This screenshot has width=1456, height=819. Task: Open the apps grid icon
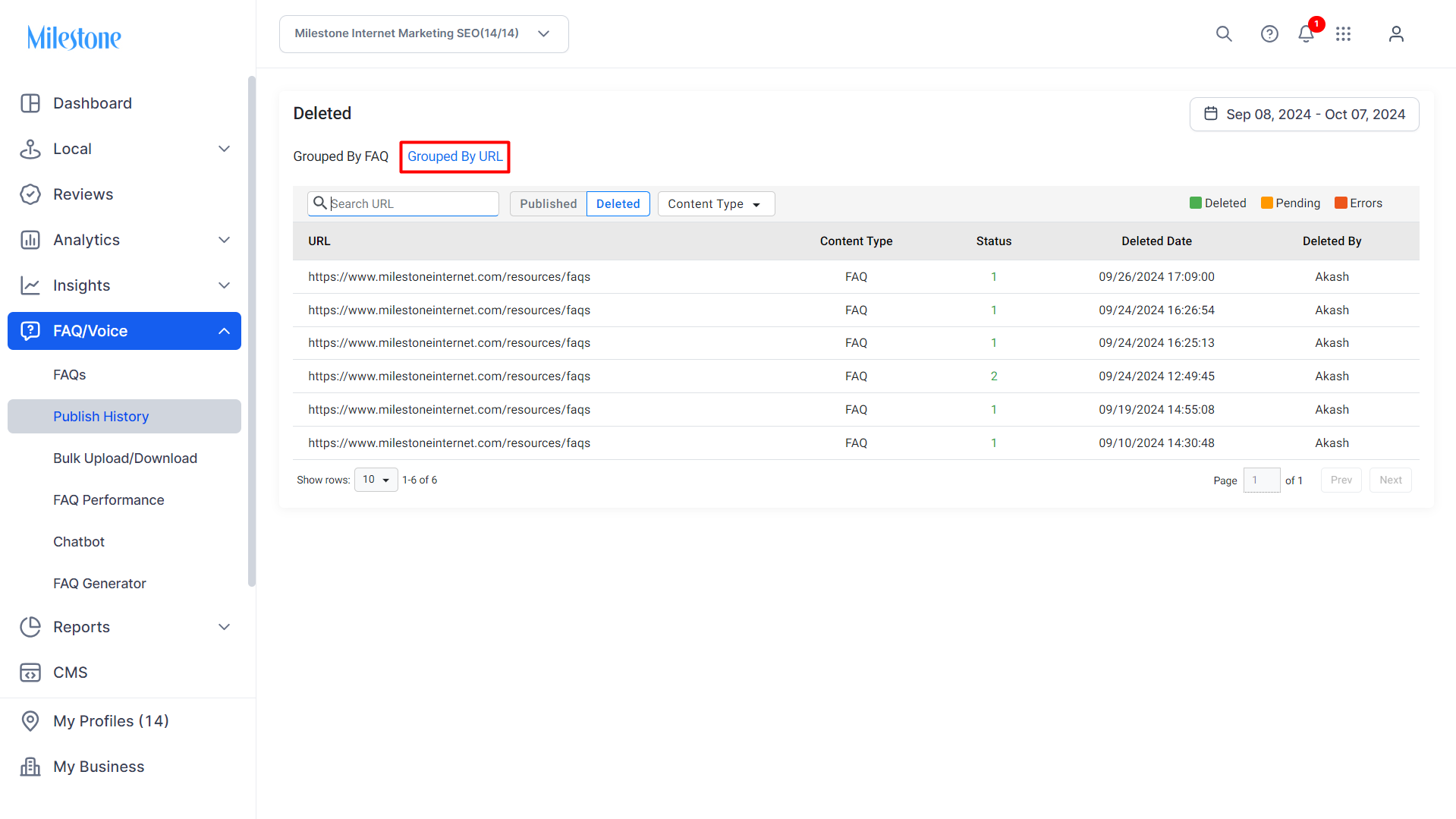[1344, 34]
